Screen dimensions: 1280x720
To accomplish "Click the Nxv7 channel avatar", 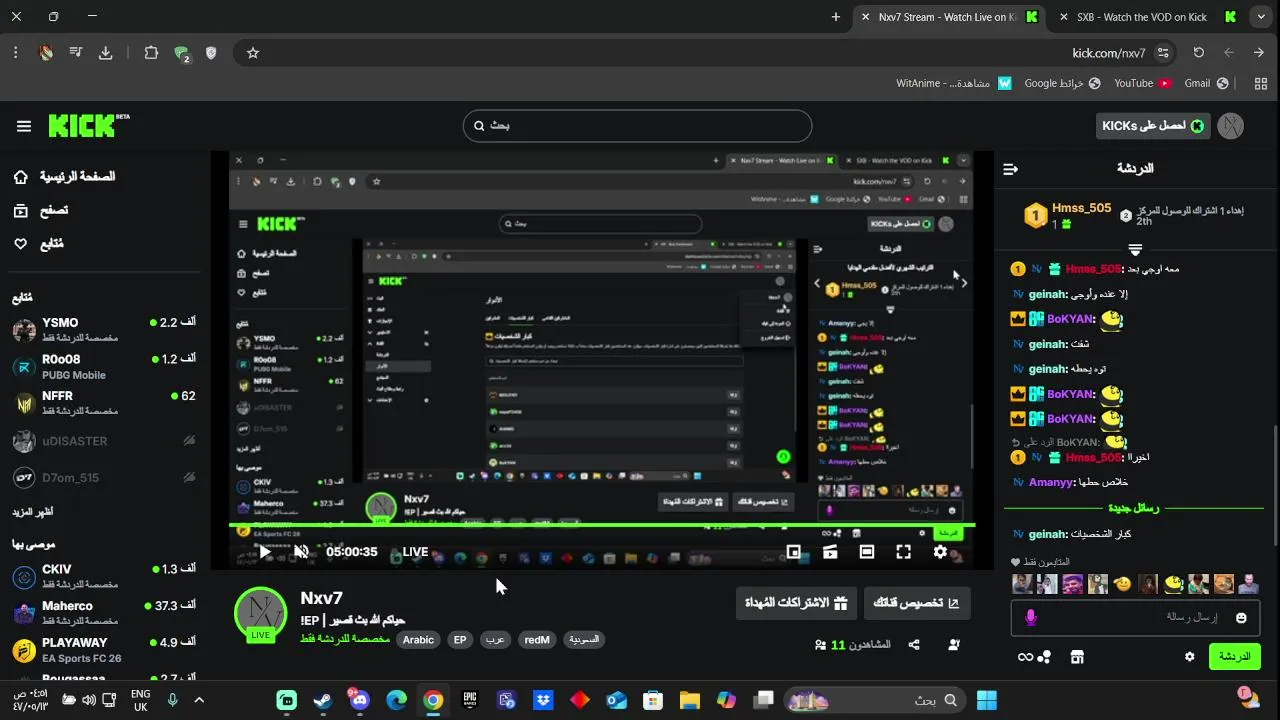I will (x=260, y=613).
